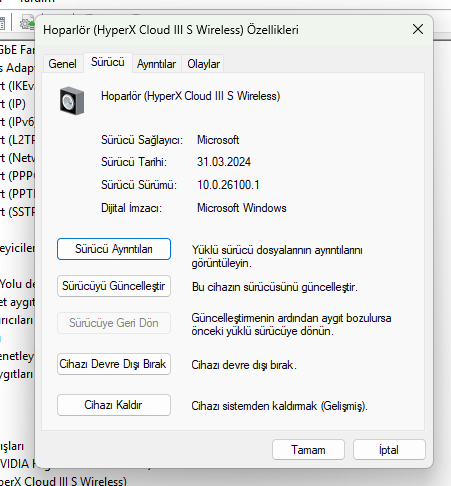The width and height of the screenshot is (451, 486).
Task: Click Cihazı Devre Dışı Bırak
Action: [114, 364]
